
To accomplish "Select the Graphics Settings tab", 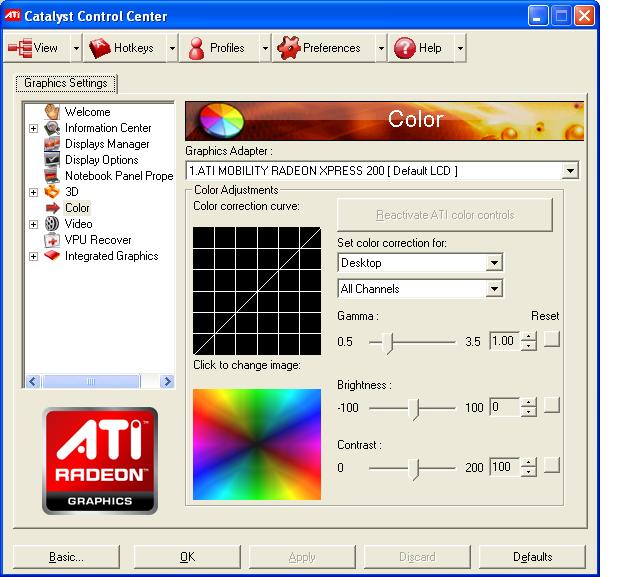I will point(66,83).
